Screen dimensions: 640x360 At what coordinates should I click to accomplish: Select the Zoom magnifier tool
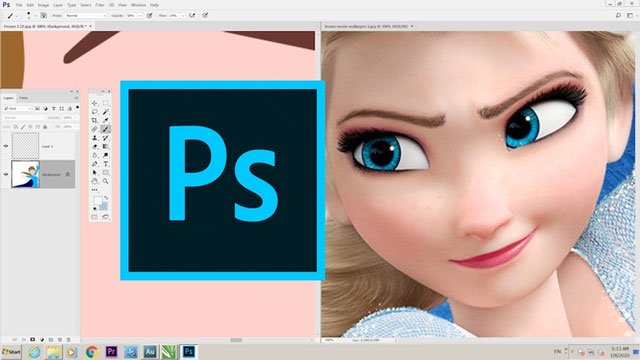pyautogui.click(x=105, y=181)
